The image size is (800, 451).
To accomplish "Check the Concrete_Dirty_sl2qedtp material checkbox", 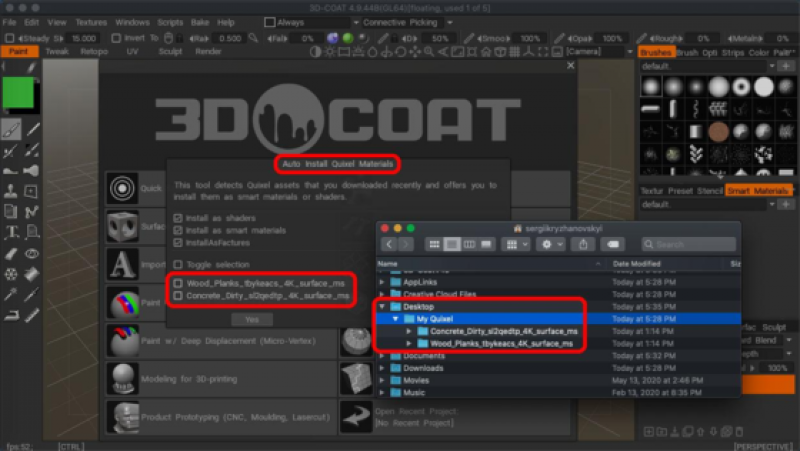I will coord(178,295).
